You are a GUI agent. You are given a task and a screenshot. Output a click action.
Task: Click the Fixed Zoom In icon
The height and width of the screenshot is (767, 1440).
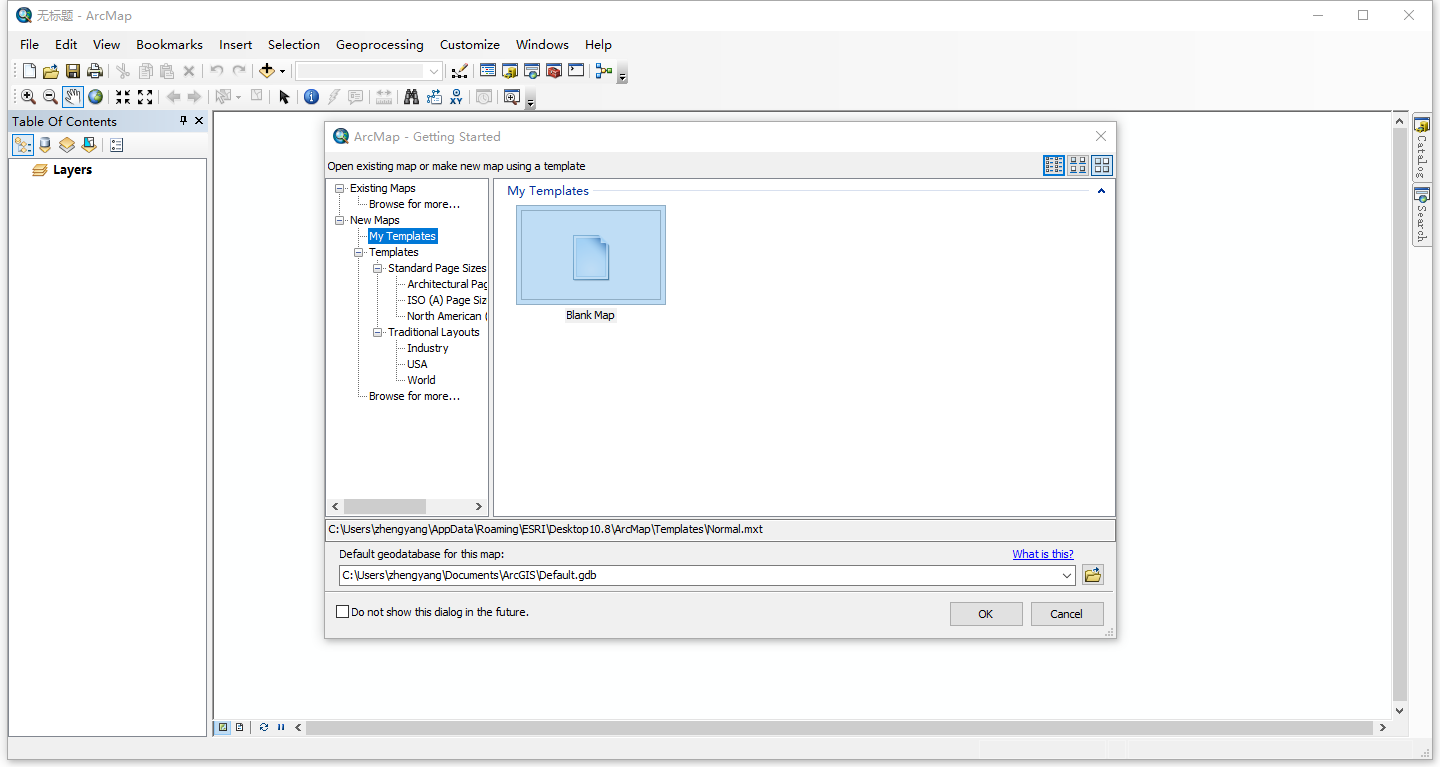click(123, 97)
